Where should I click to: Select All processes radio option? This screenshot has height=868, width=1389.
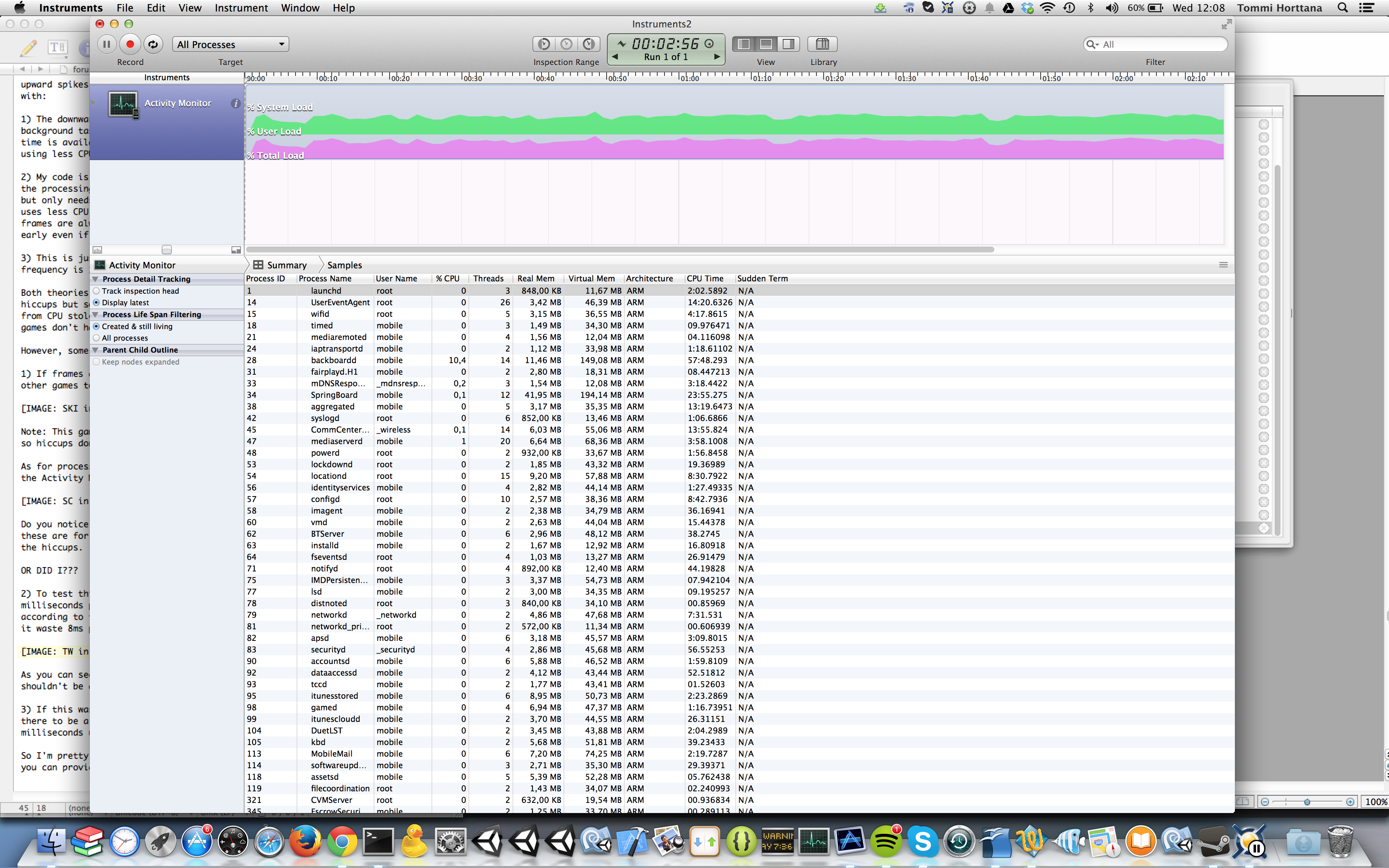coord(97,338)
